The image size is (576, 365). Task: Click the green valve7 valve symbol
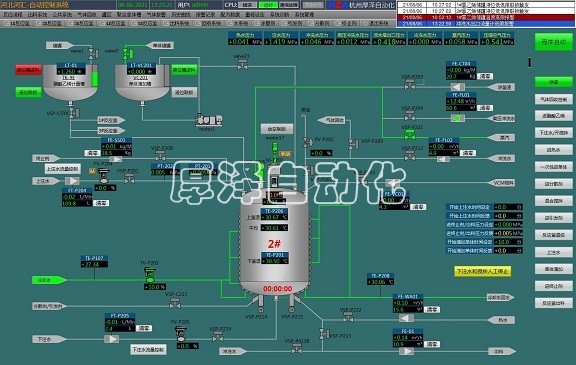(x=125, y=53)
